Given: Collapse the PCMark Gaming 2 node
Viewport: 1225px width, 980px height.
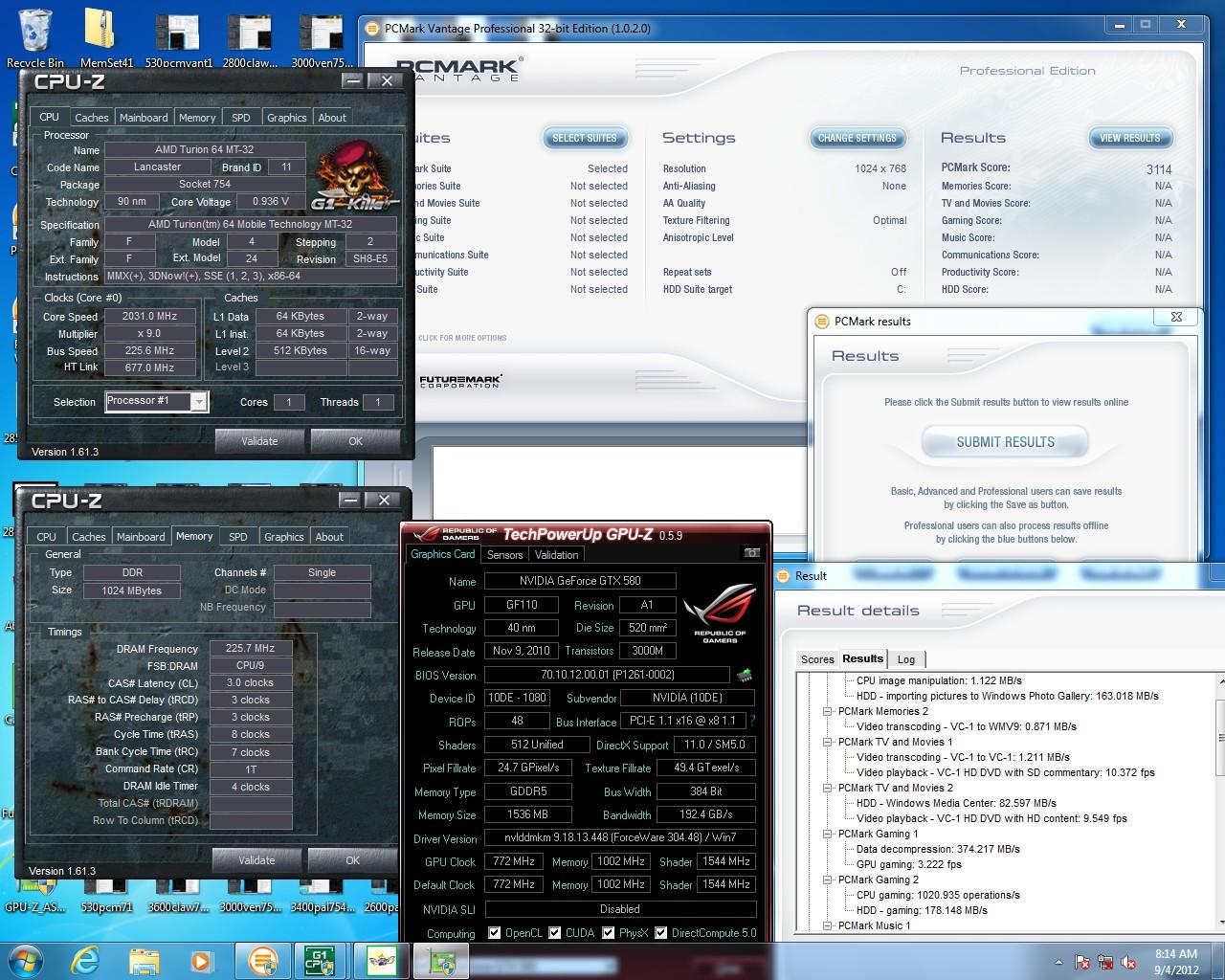Looking at the screenshot, I should [x=828, y=880].
